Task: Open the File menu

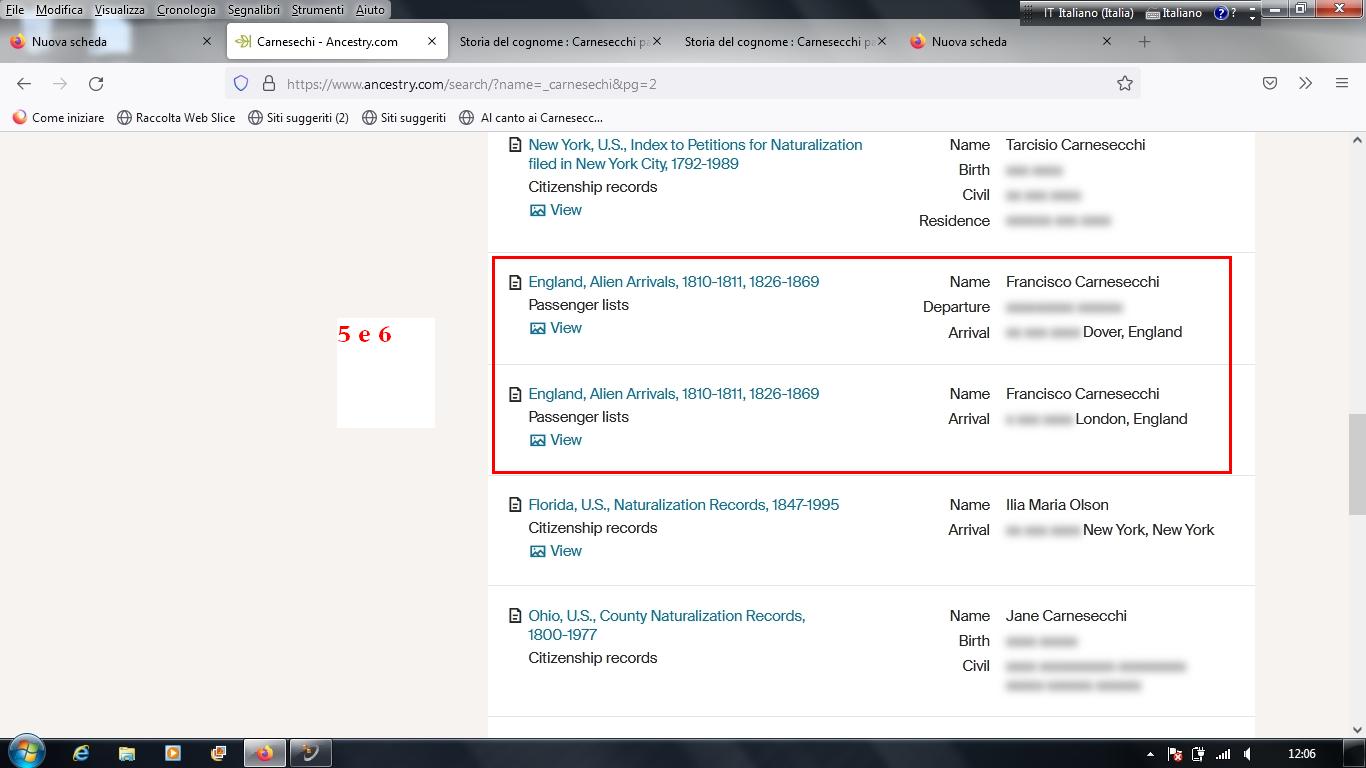Action: tap(15, 10)
